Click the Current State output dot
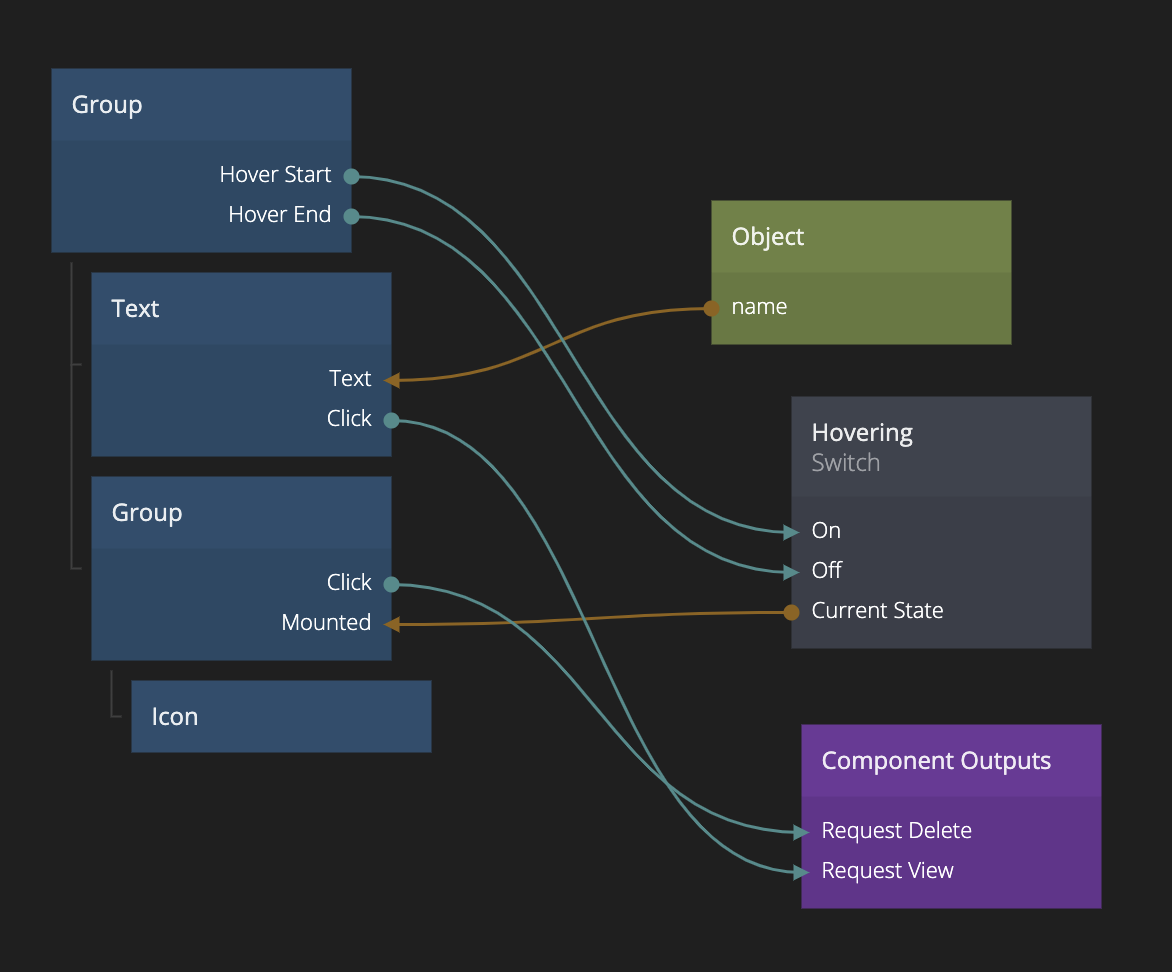Screen dimensions: 1172x972 pyautogui.click(x=791, y=612)
